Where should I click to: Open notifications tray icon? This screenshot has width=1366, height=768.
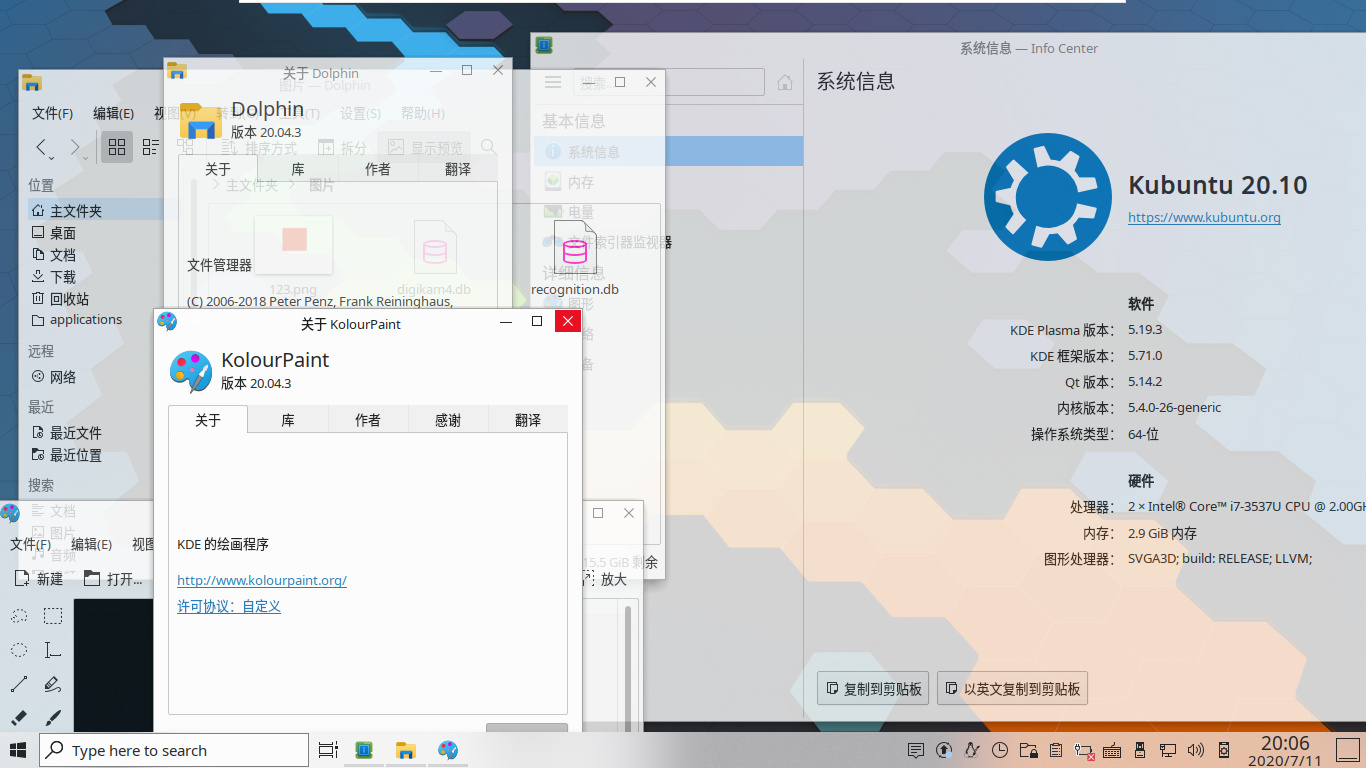pyautogui.click(x=915, y=750)
